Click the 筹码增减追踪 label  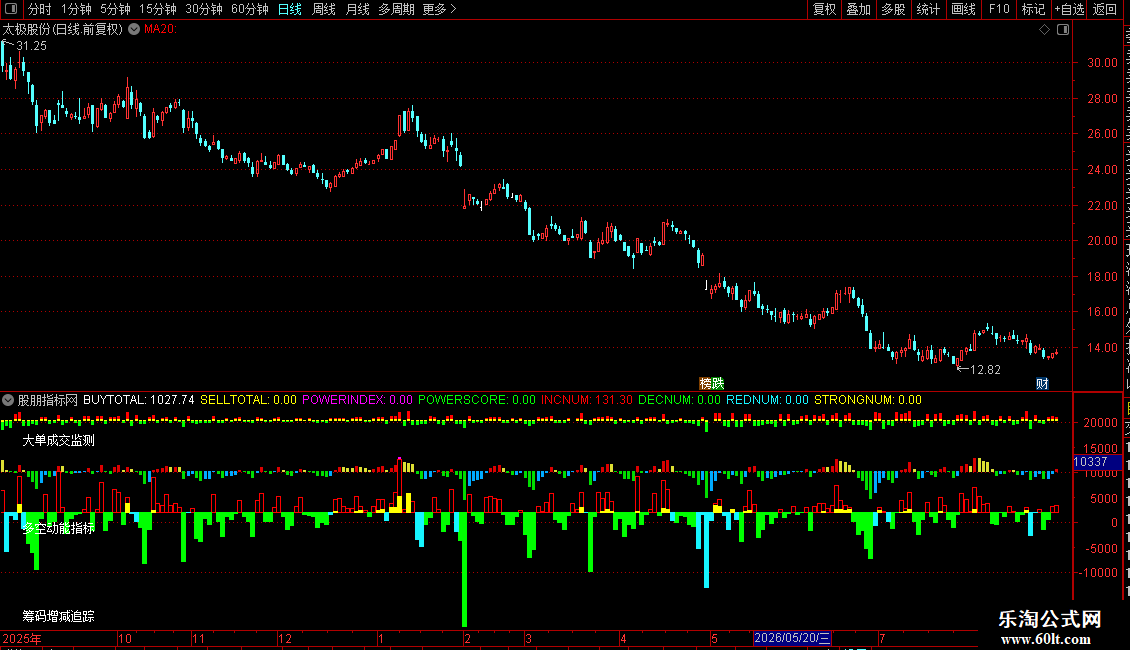tap(58, 616)
